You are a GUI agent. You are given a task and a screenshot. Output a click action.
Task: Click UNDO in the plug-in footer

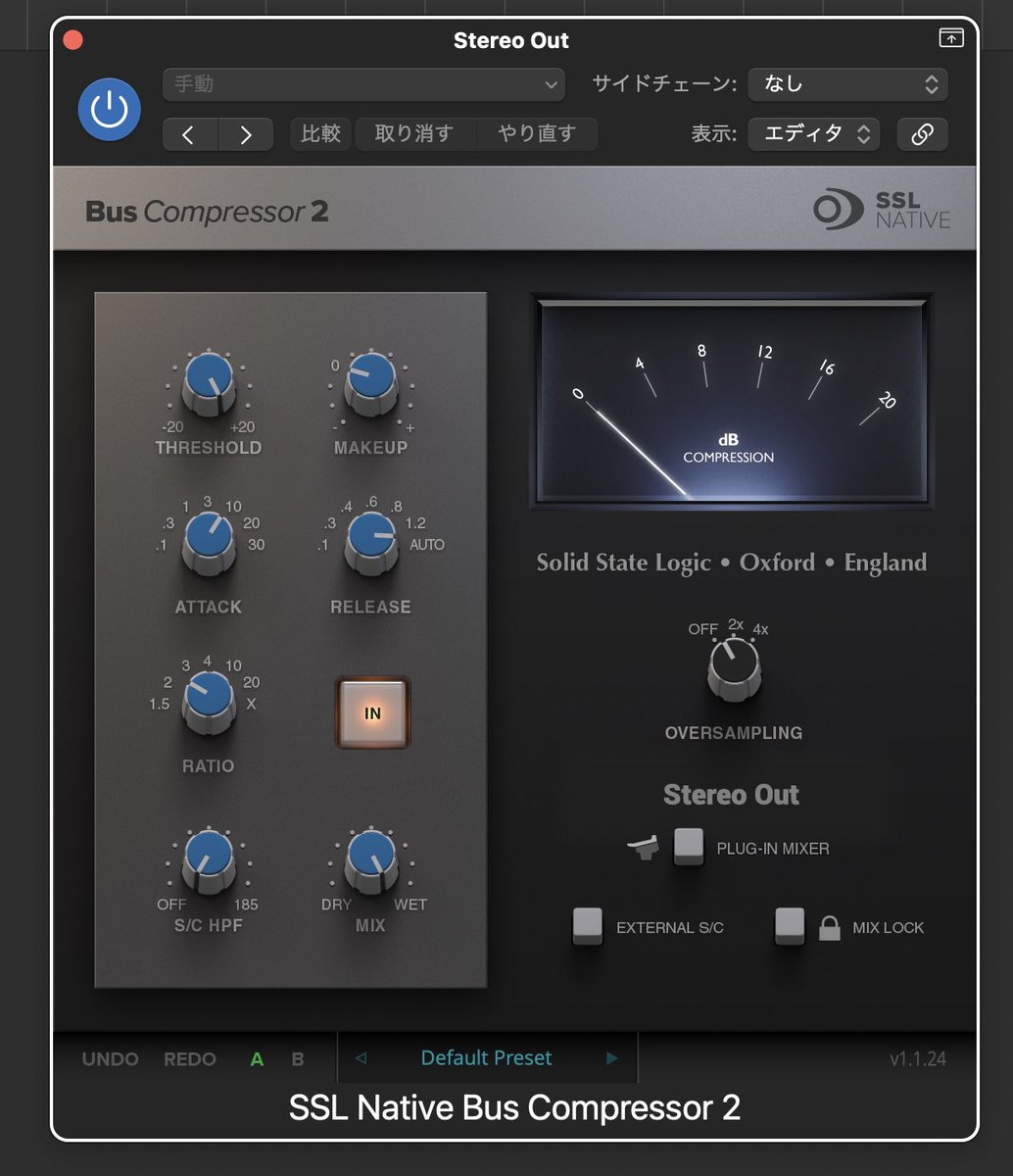[111, 1059]
